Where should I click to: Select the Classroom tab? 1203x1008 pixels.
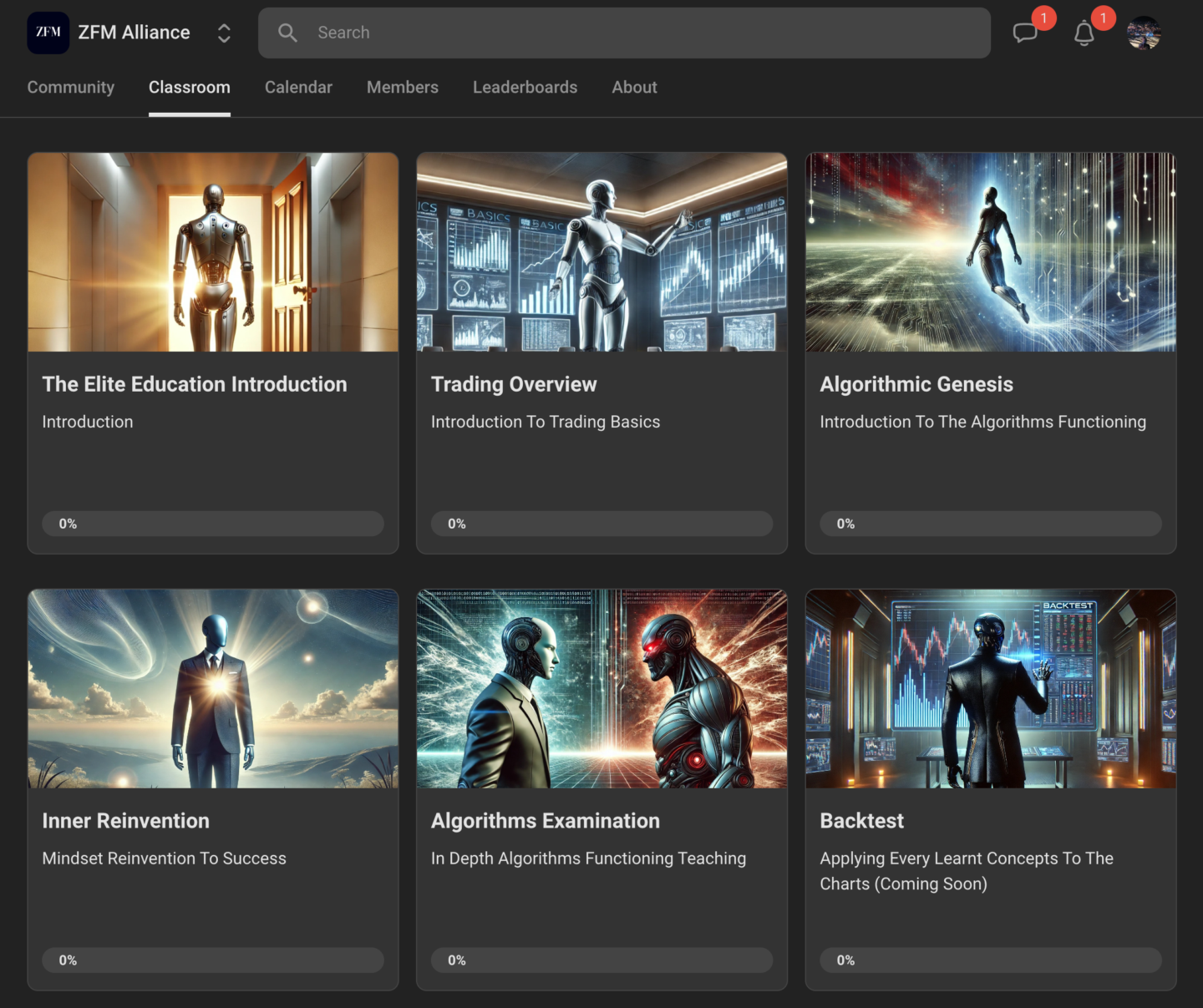pyautogui.click(x=190, y=87)
